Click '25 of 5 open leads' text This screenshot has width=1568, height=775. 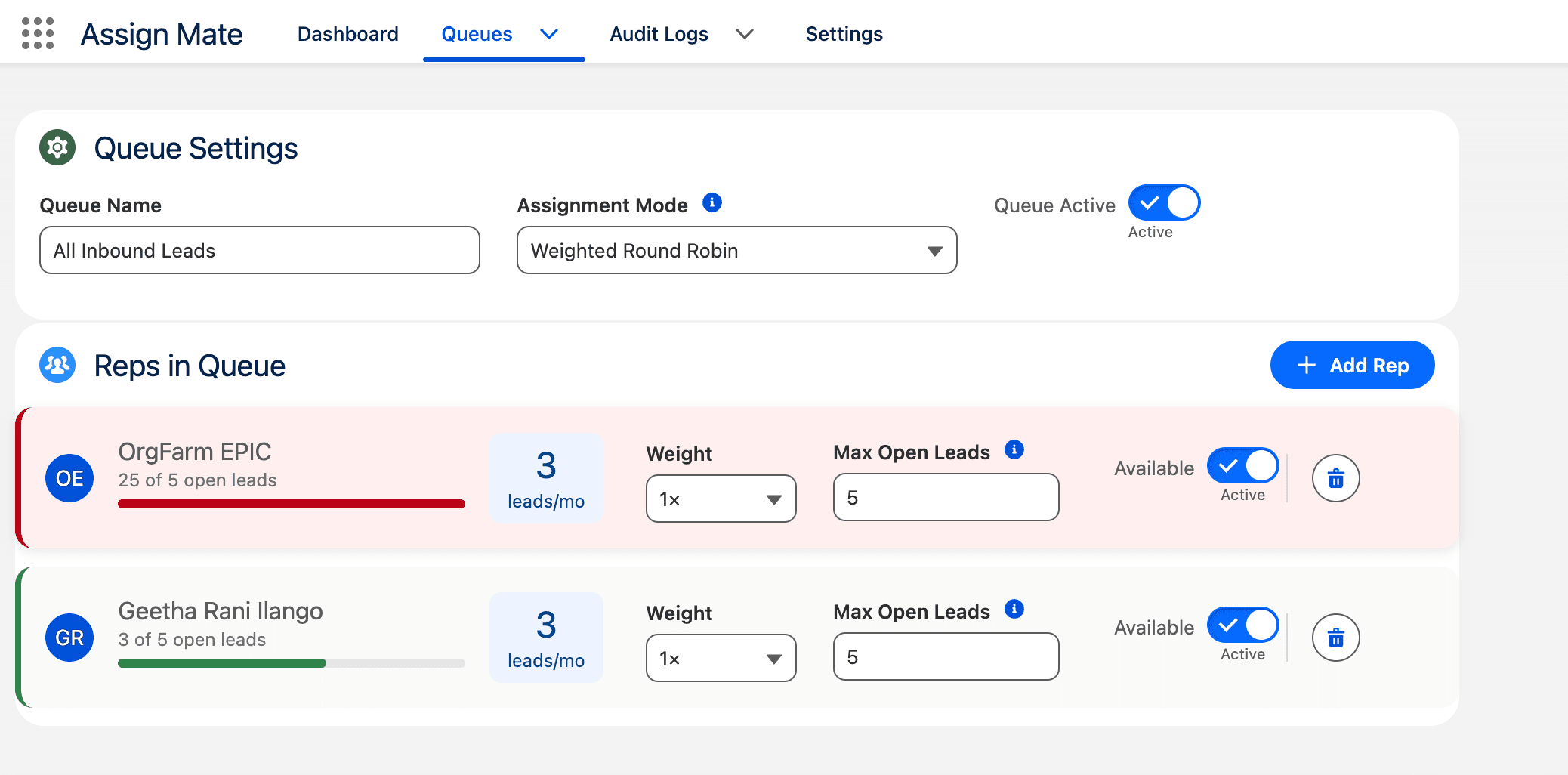(x=197, y=480)
